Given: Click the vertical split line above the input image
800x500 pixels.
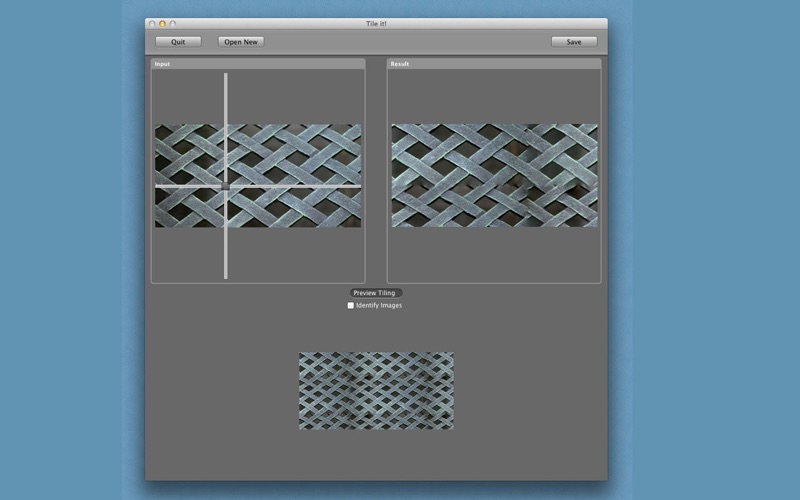Looking at the screenshot, I should [x=226, y=98].
